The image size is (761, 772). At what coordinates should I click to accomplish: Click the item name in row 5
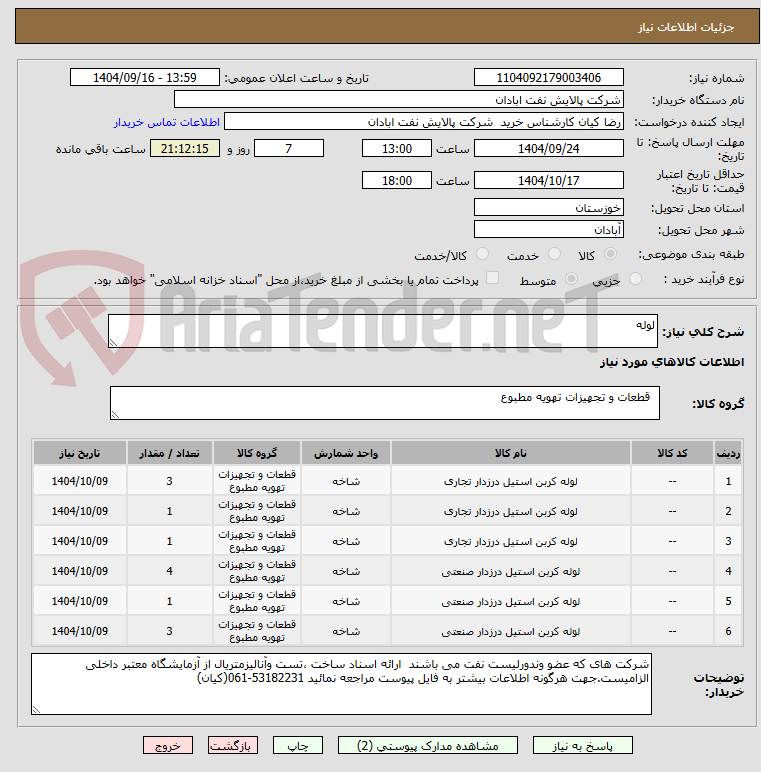pos(510,602)
